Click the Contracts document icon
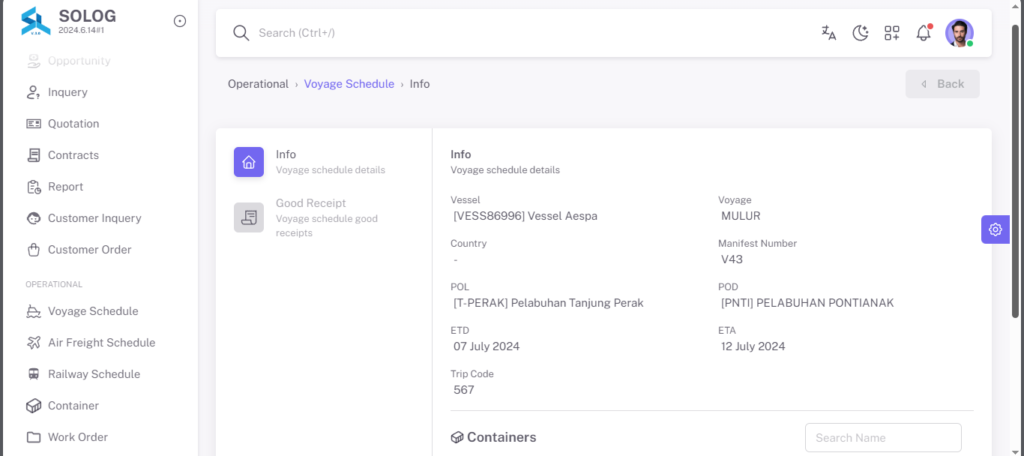The image size is (1024, 456). point(34,155)
